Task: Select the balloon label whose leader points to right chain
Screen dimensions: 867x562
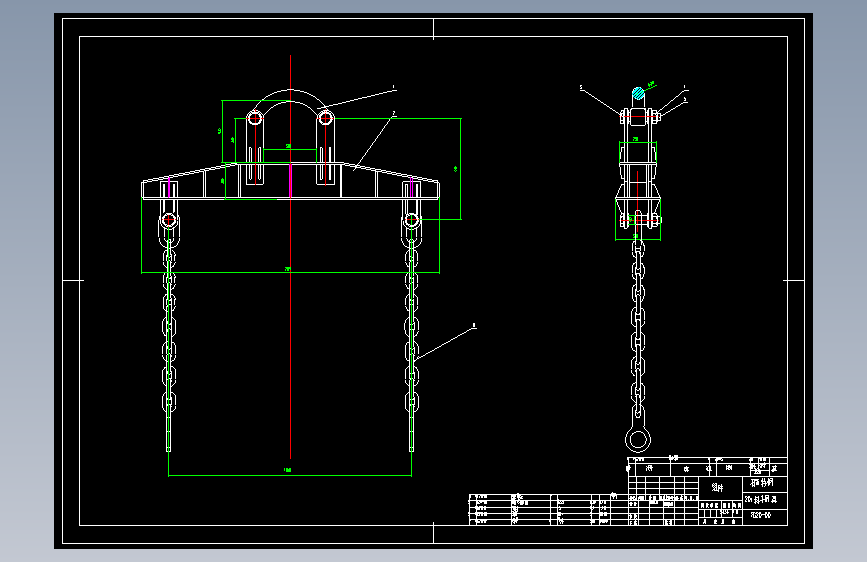Action: coord(474,325)
